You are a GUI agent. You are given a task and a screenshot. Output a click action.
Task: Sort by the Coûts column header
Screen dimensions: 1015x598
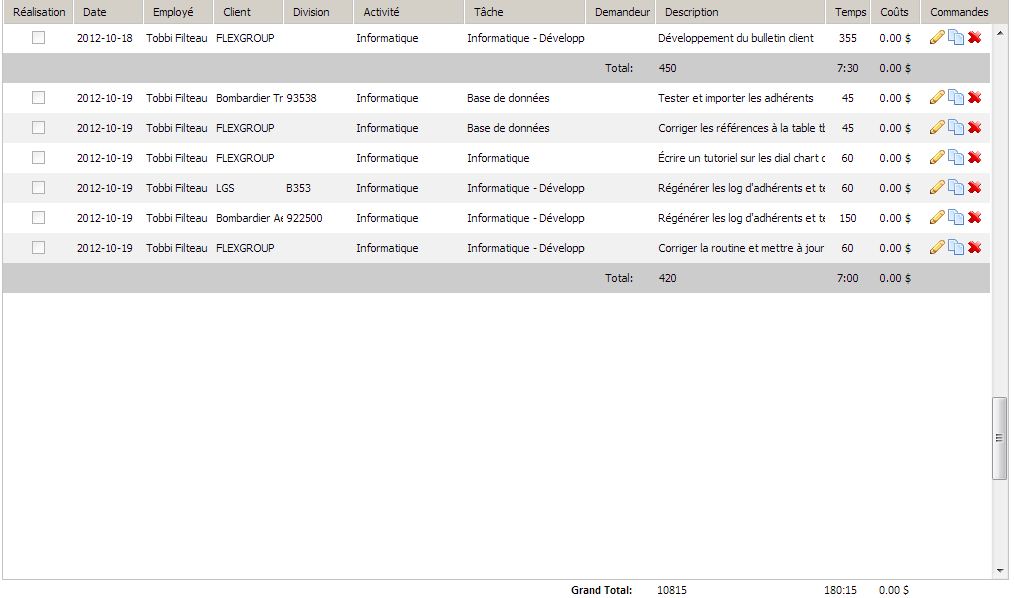[x=895, y=12]
